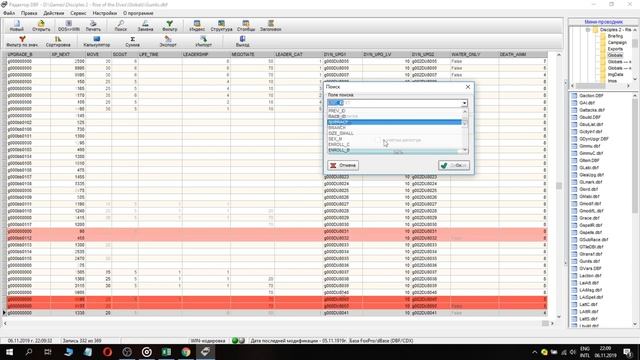
Task: Click the Замена (replace) toolbar icon
Action: point(145,26)
